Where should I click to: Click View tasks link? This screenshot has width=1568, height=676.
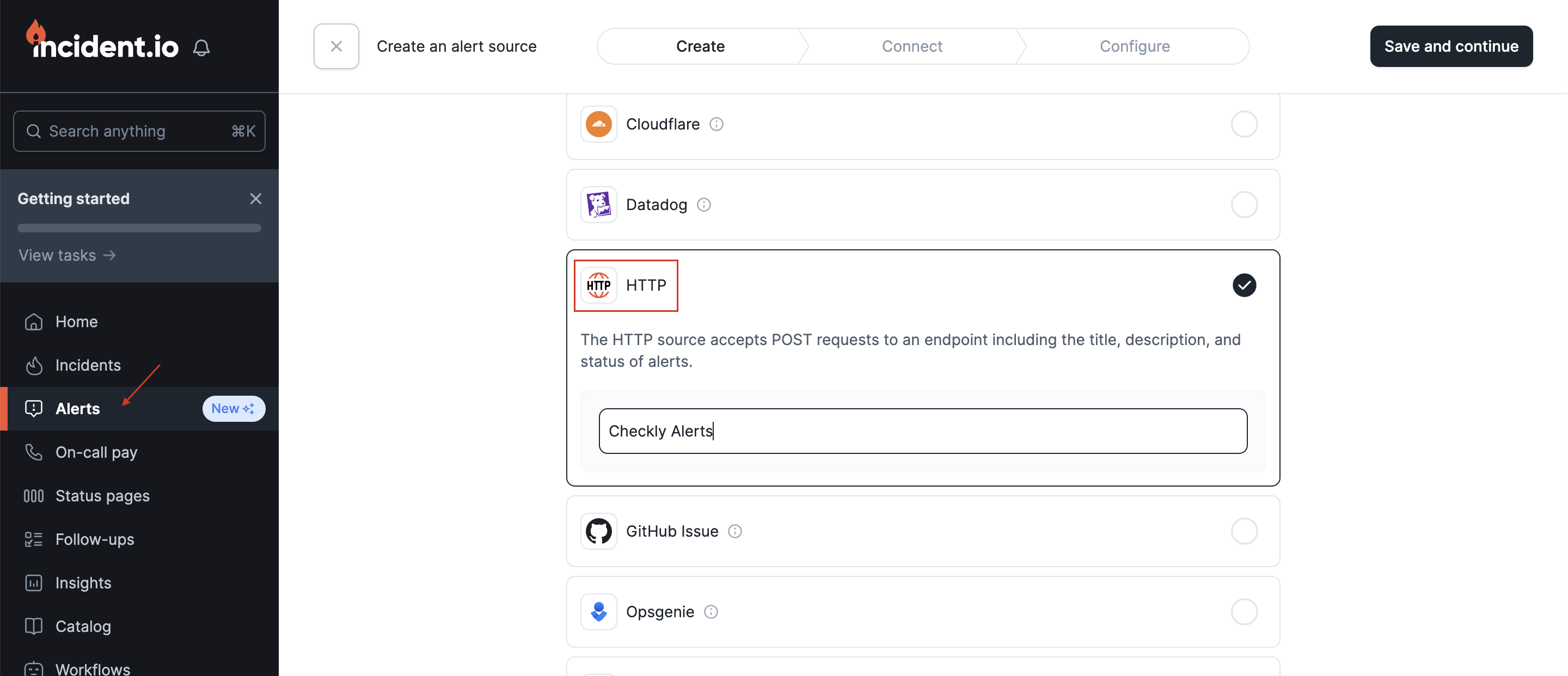click(67, 254)
